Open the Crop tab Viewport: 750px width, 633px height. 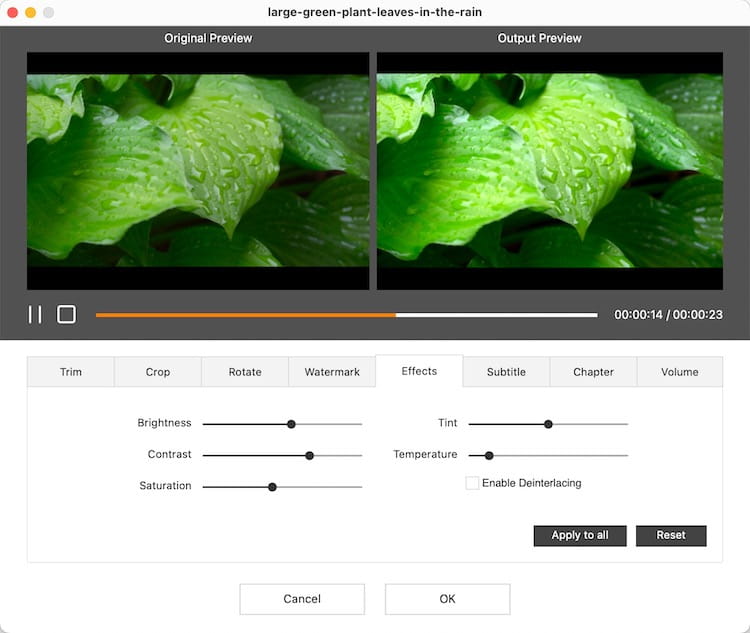pos(158,372)
